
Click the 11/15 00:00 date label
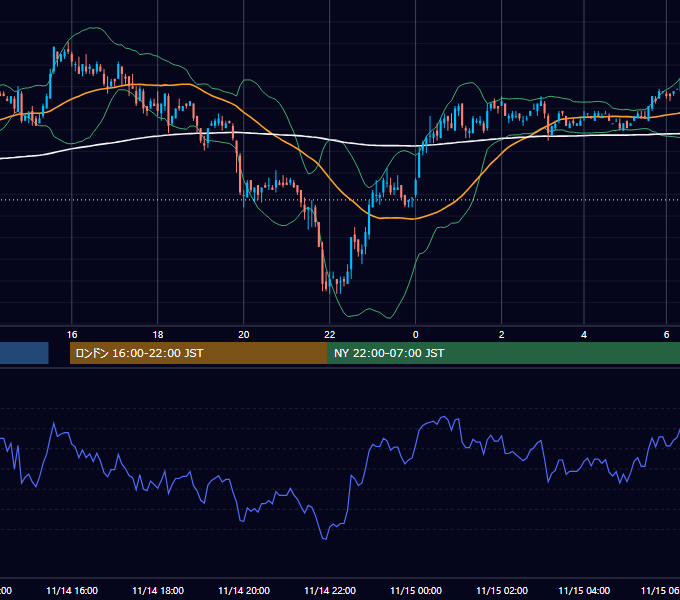click(415, 590)
